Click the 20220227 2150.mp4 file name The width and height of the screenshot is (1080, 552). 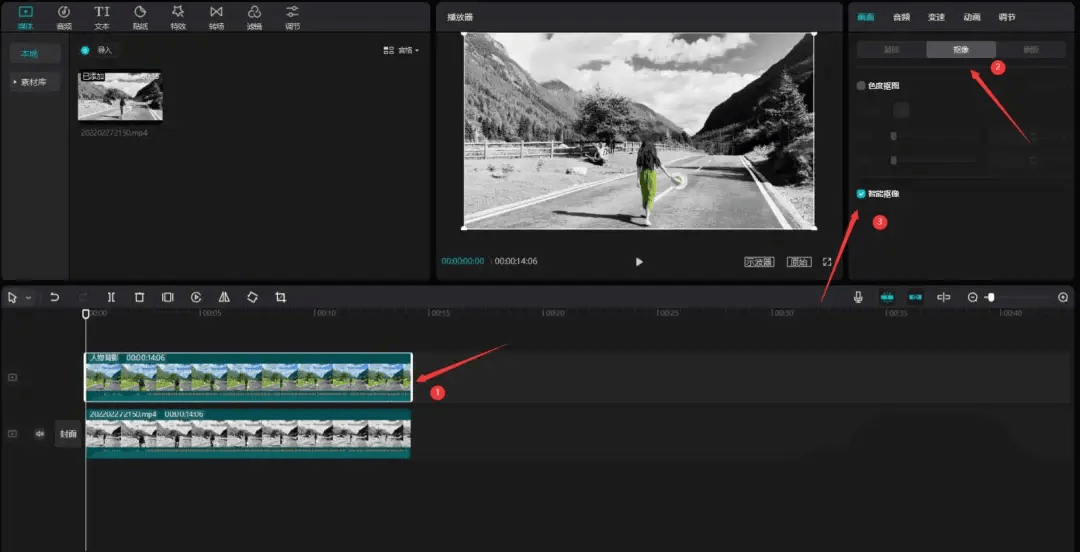[114, 132]
